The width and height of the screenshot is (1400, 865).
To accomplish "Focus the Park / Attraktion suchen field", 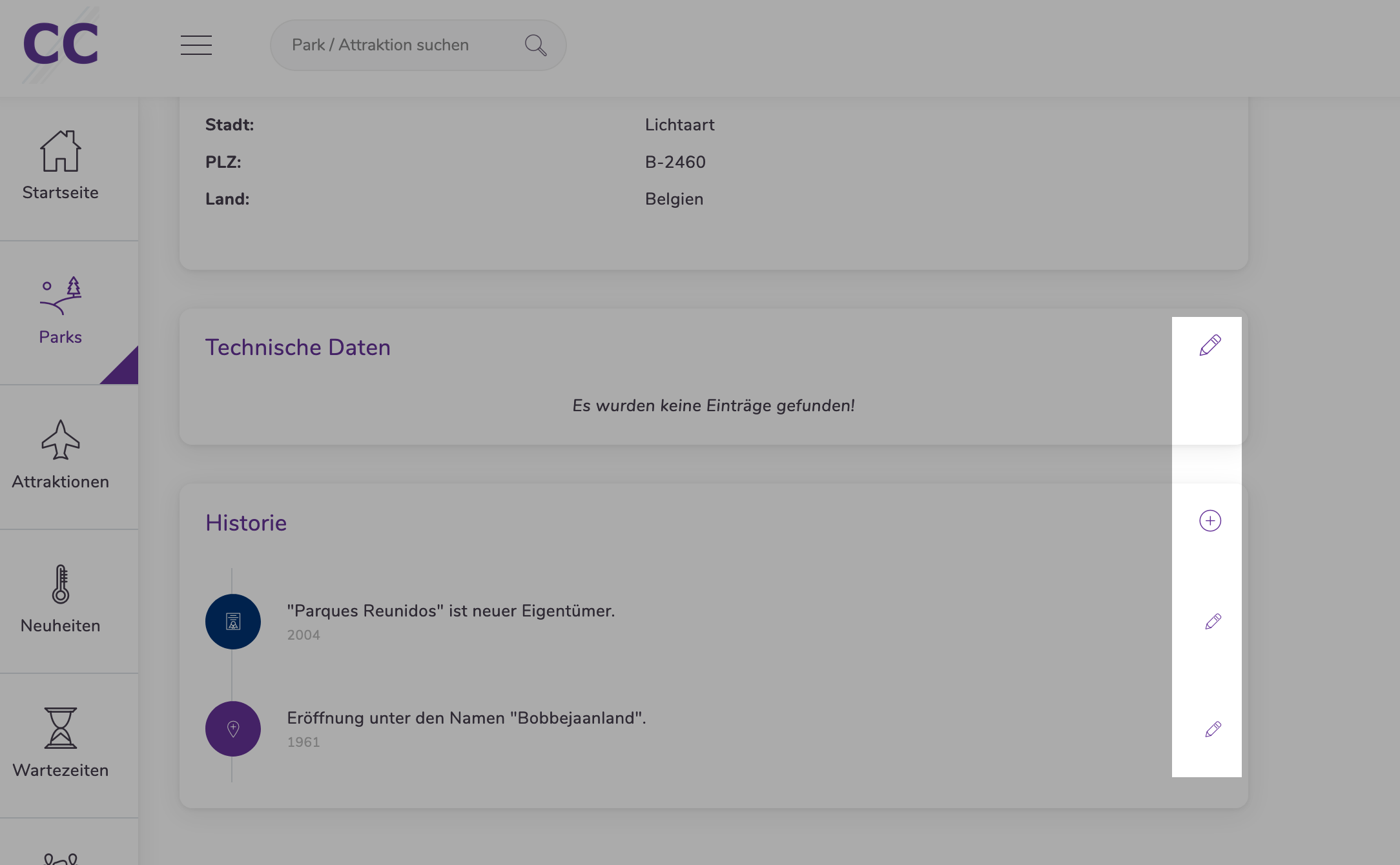I will [418, 45].
